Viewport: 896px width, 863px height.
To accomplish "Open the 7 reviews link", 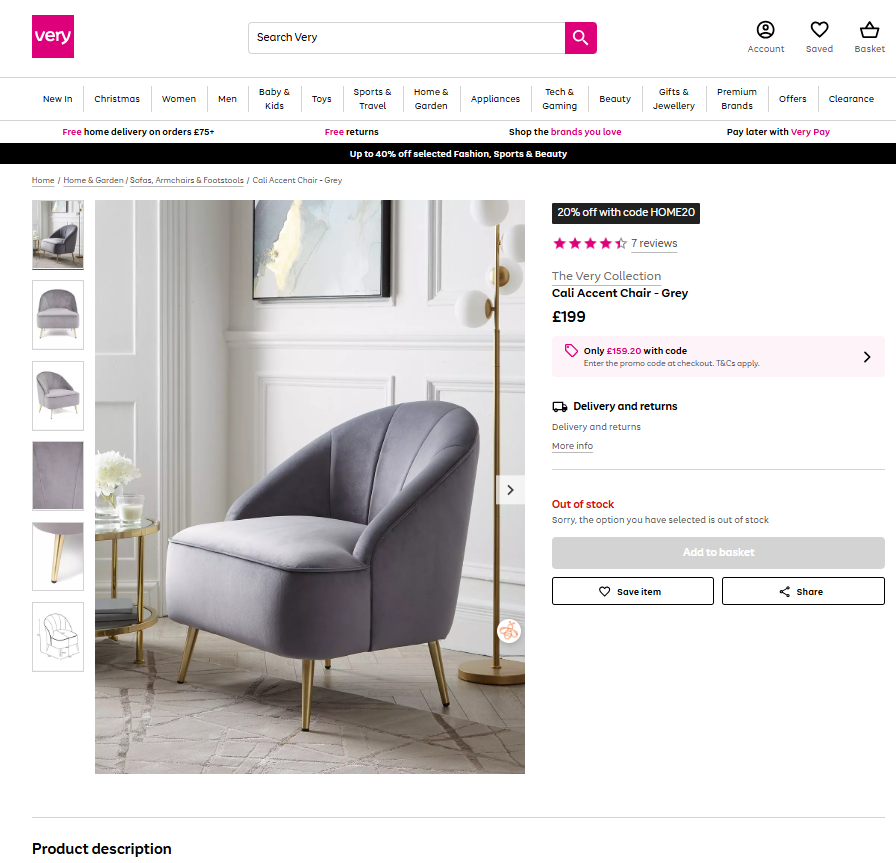I will pos(654,243).
